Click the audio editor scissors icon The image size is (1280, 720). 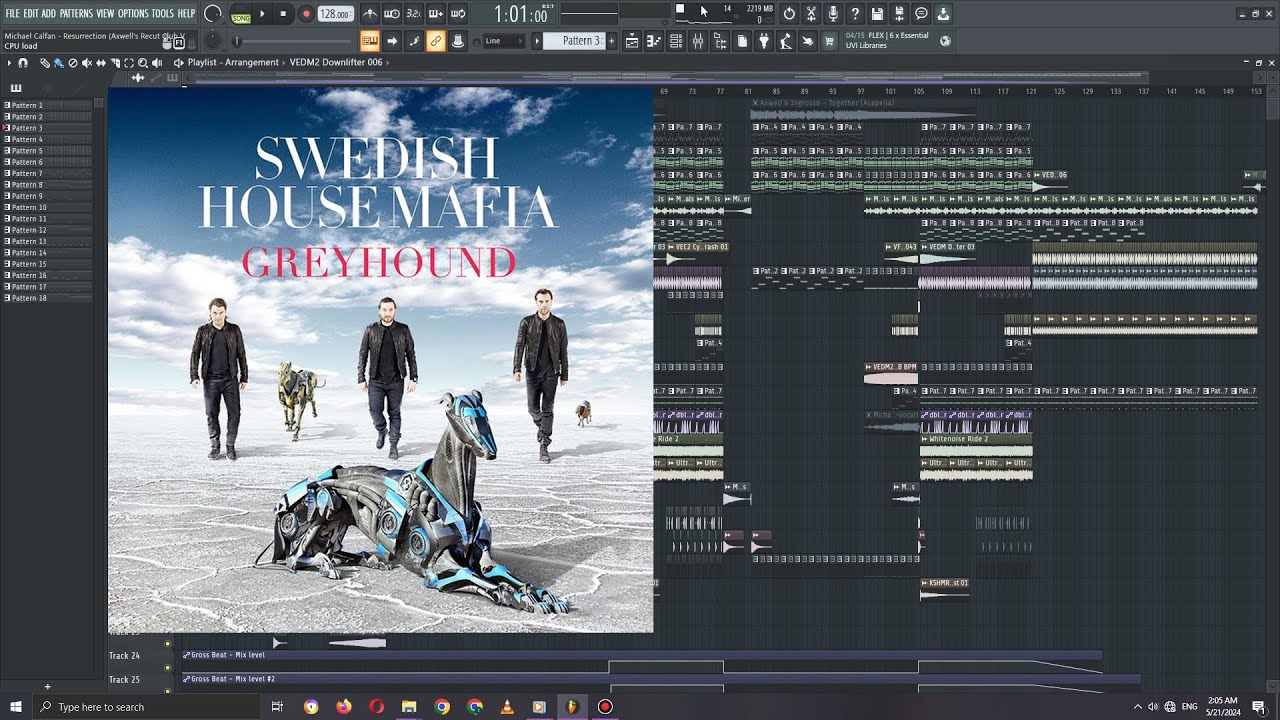click(811, 14)
